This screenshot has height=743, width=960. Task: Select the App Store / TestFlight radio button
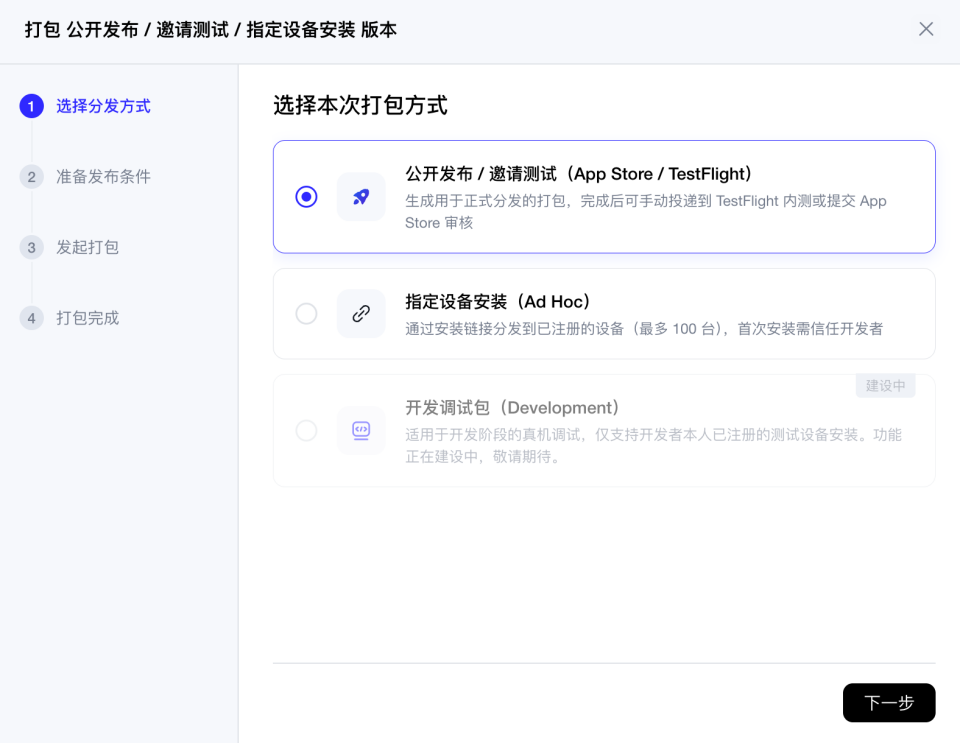coord(306,196)
